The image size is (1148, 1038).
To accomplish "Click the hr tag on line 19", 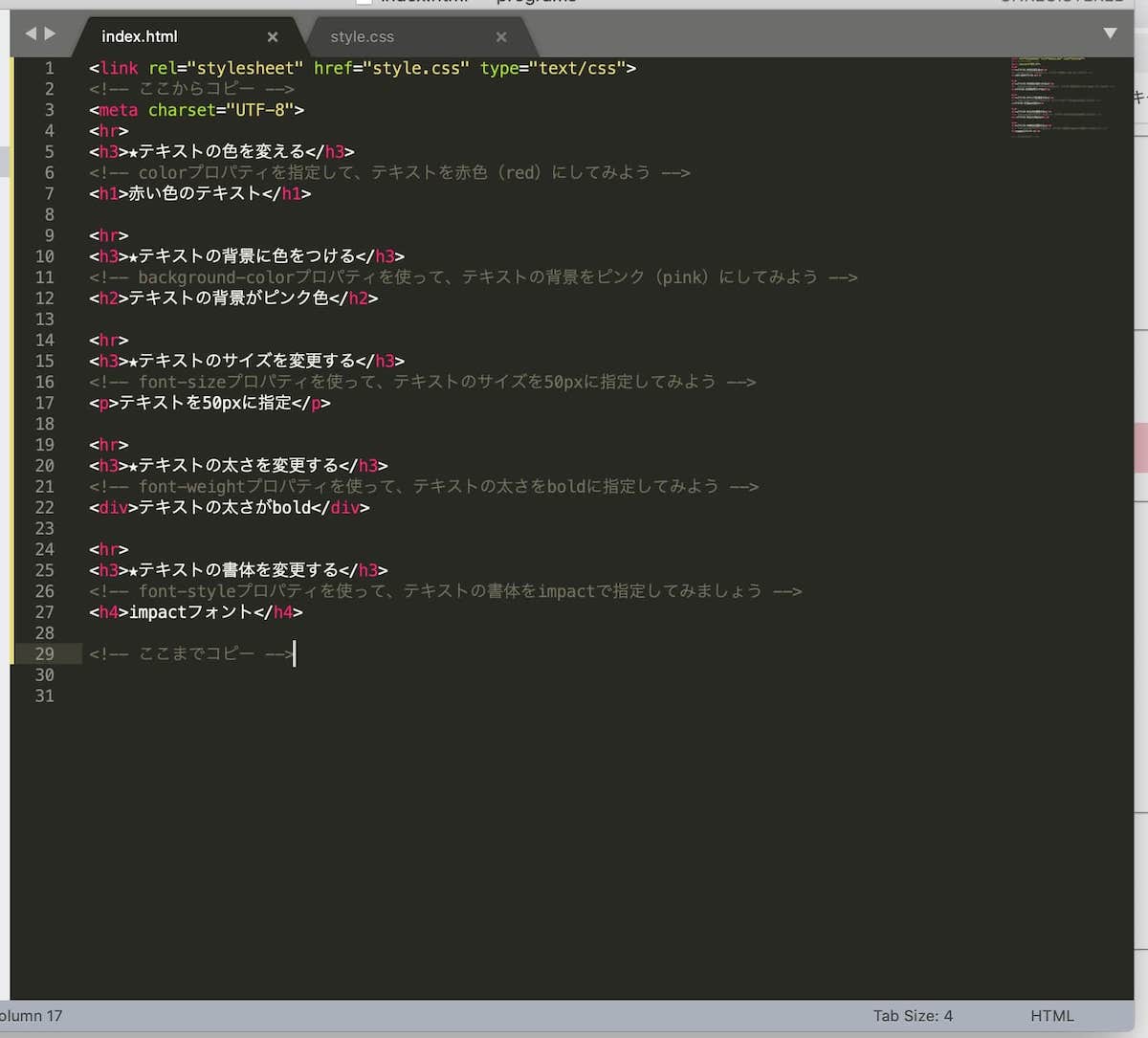I will [x=108, y=445].
